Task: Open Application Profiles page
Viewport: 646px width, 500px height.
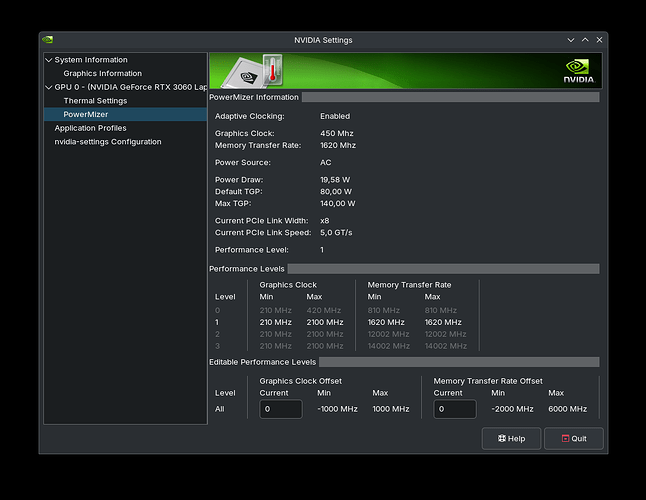Action: pos(90,128)
